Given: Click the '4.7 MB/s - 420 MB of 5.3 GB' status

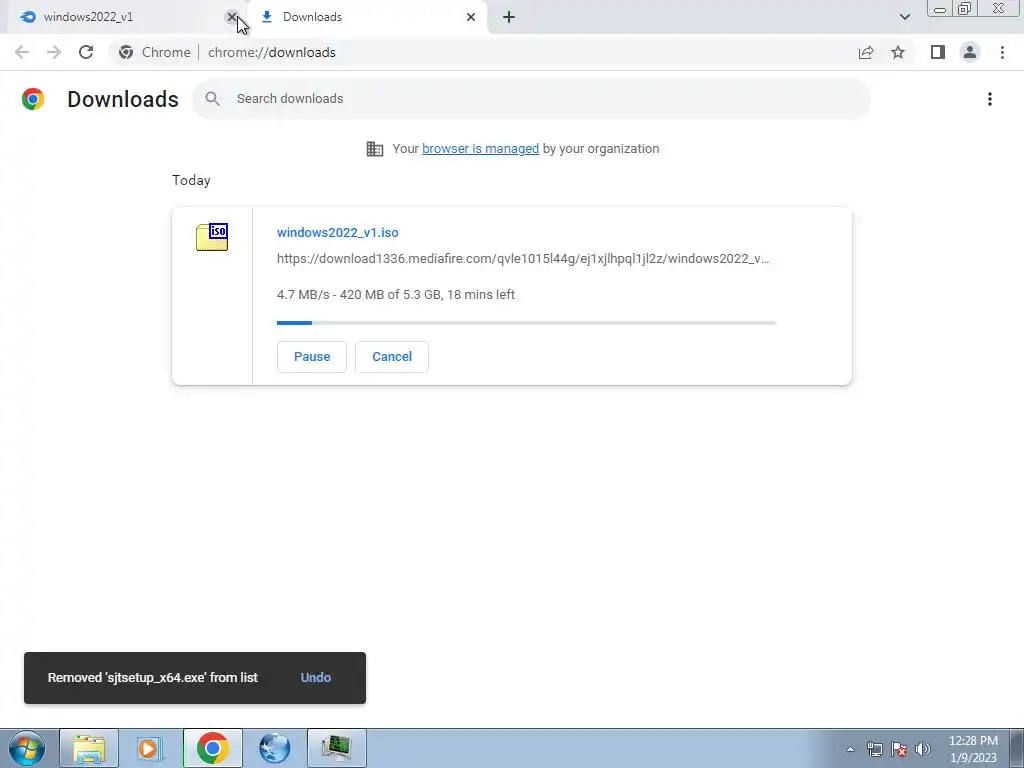Looking at the screenshot, I should pyautogui.click(x=396, y=295).
